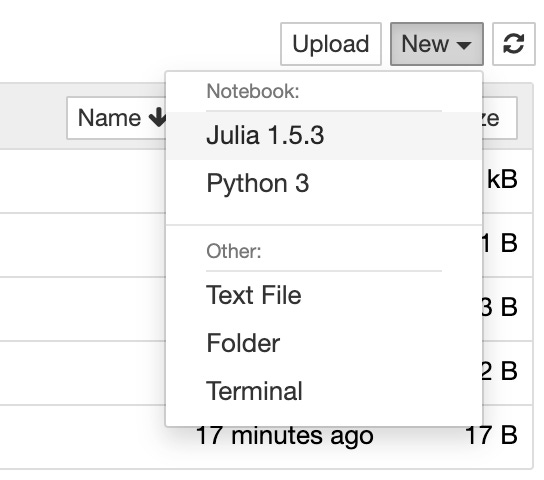Click the Notebook: section header

click(x=253, y=92)
